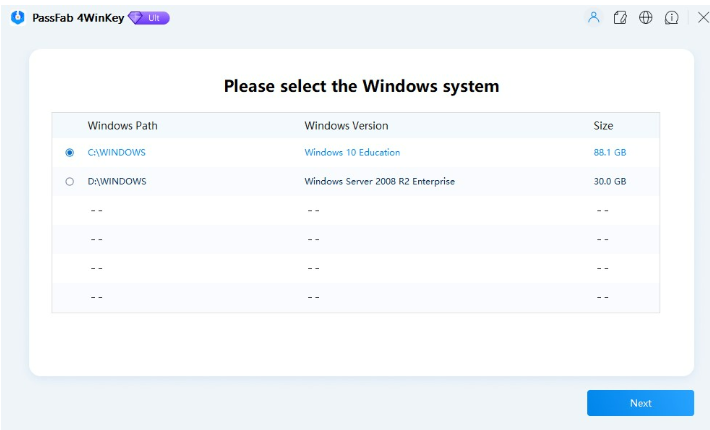This screenshot has width=710, height=430.
Task: Click the C:\WINDOWS path text
Action: coord(117,153)
